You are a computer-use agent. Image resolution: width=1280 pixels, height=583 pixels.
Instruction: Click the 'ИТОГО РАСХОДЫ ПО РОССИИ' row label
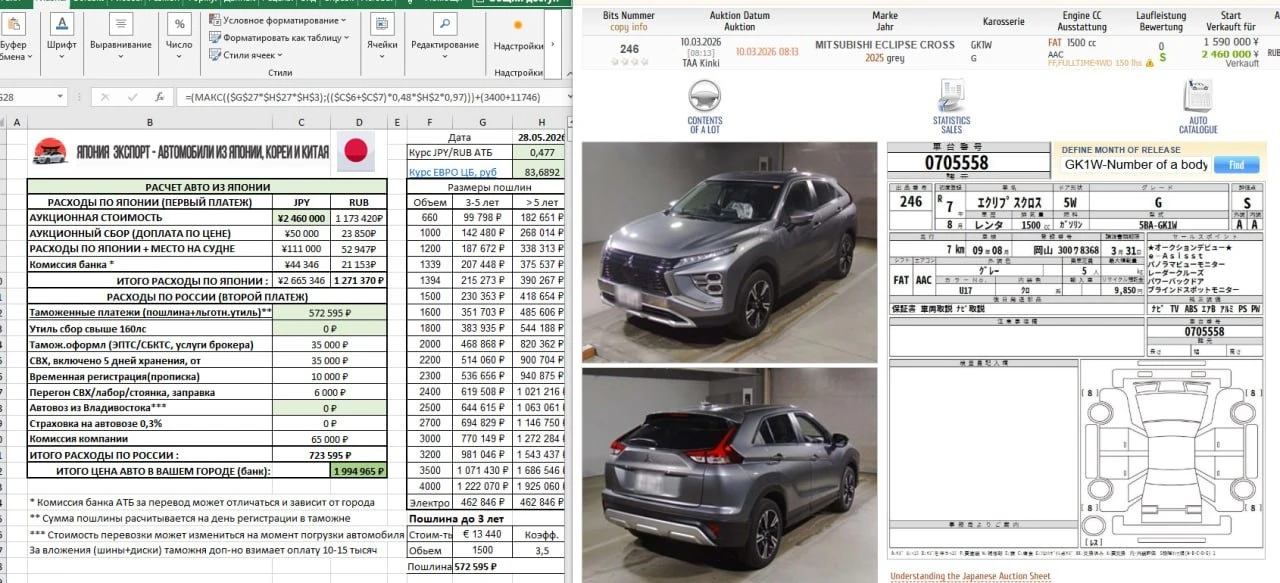(150, 455)
